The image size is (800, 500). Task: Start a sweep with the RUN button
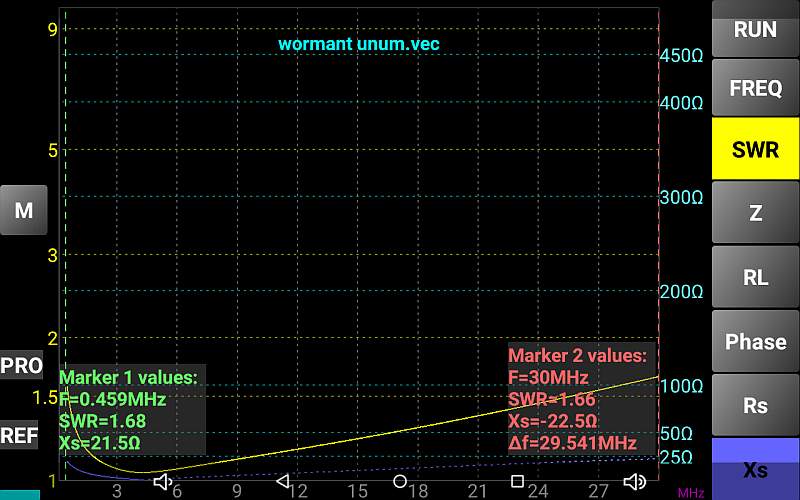(755, 30)
